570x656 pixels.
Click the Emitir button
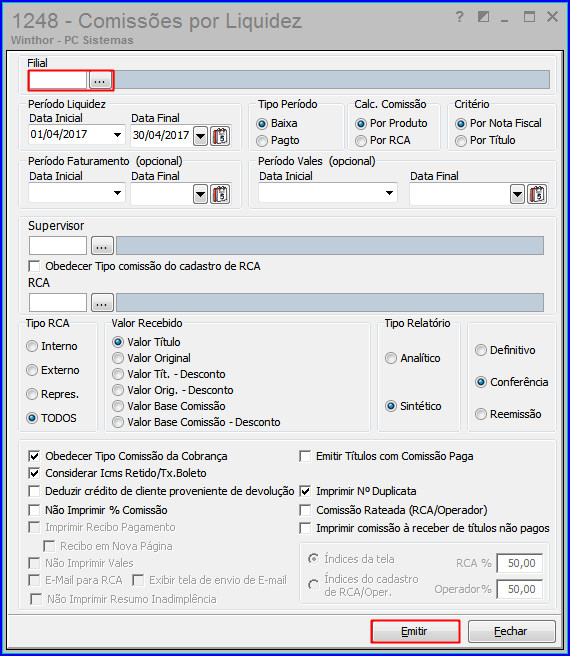[415, 631]
